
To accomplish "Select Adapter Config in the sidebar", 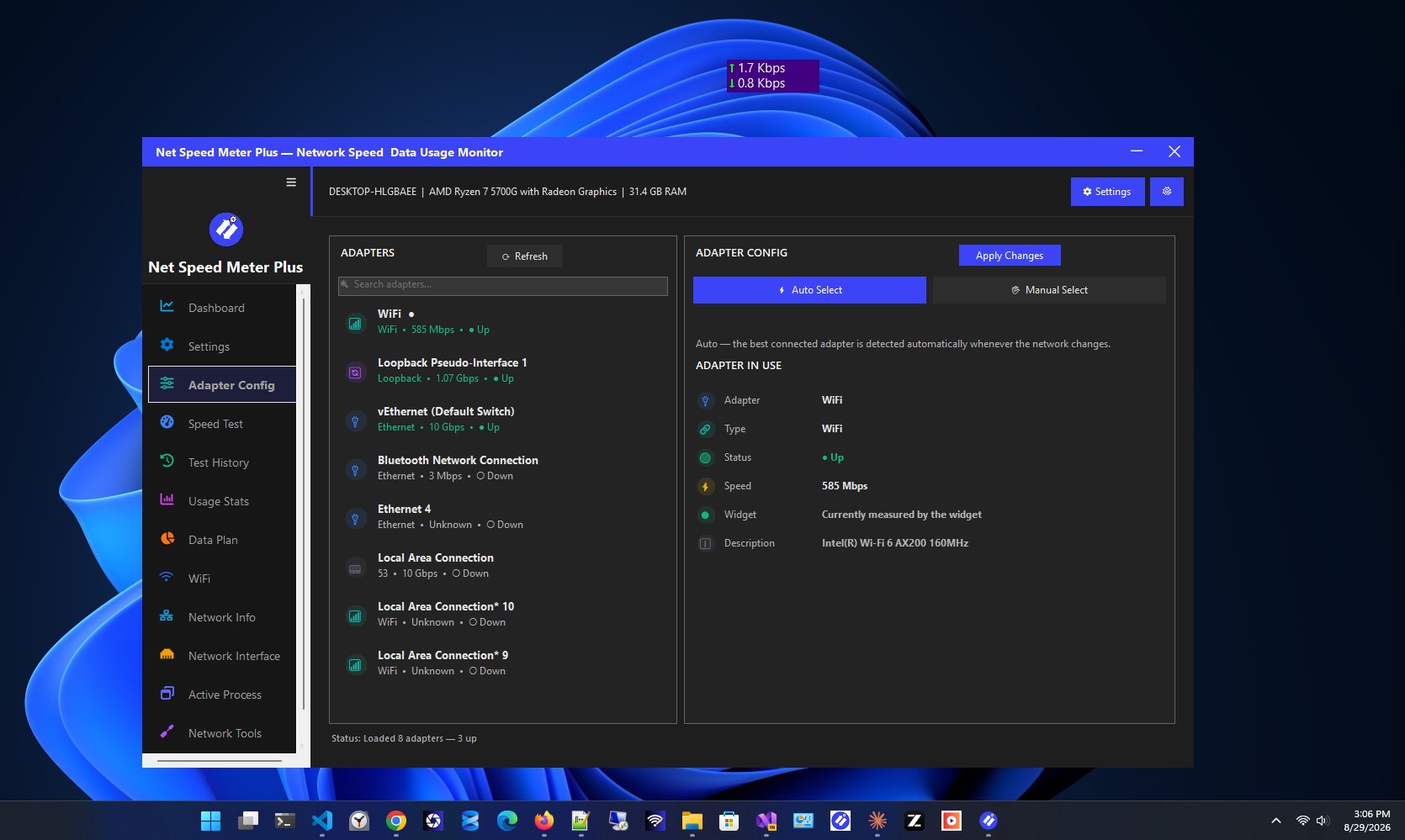I will pyautogui.click(x=222, y=385).
